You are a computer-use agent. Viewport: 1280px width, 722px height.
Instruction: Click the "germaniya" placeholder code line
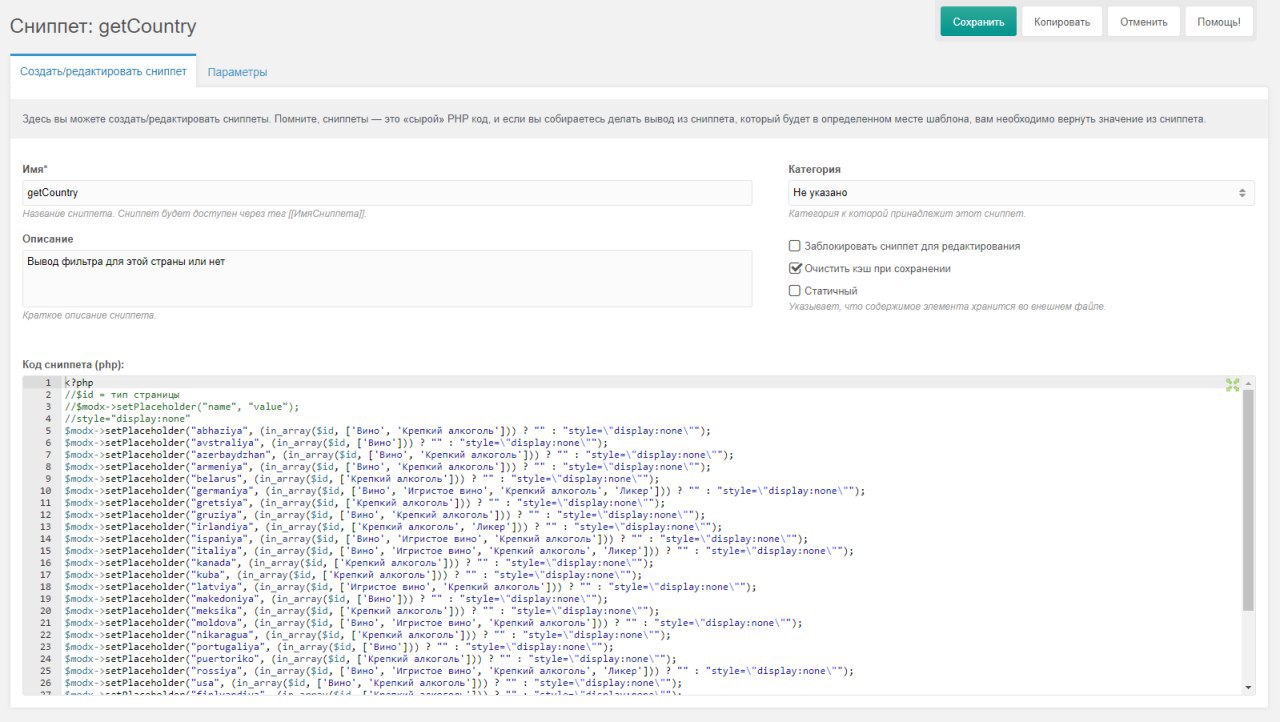[x=463, y=491]
